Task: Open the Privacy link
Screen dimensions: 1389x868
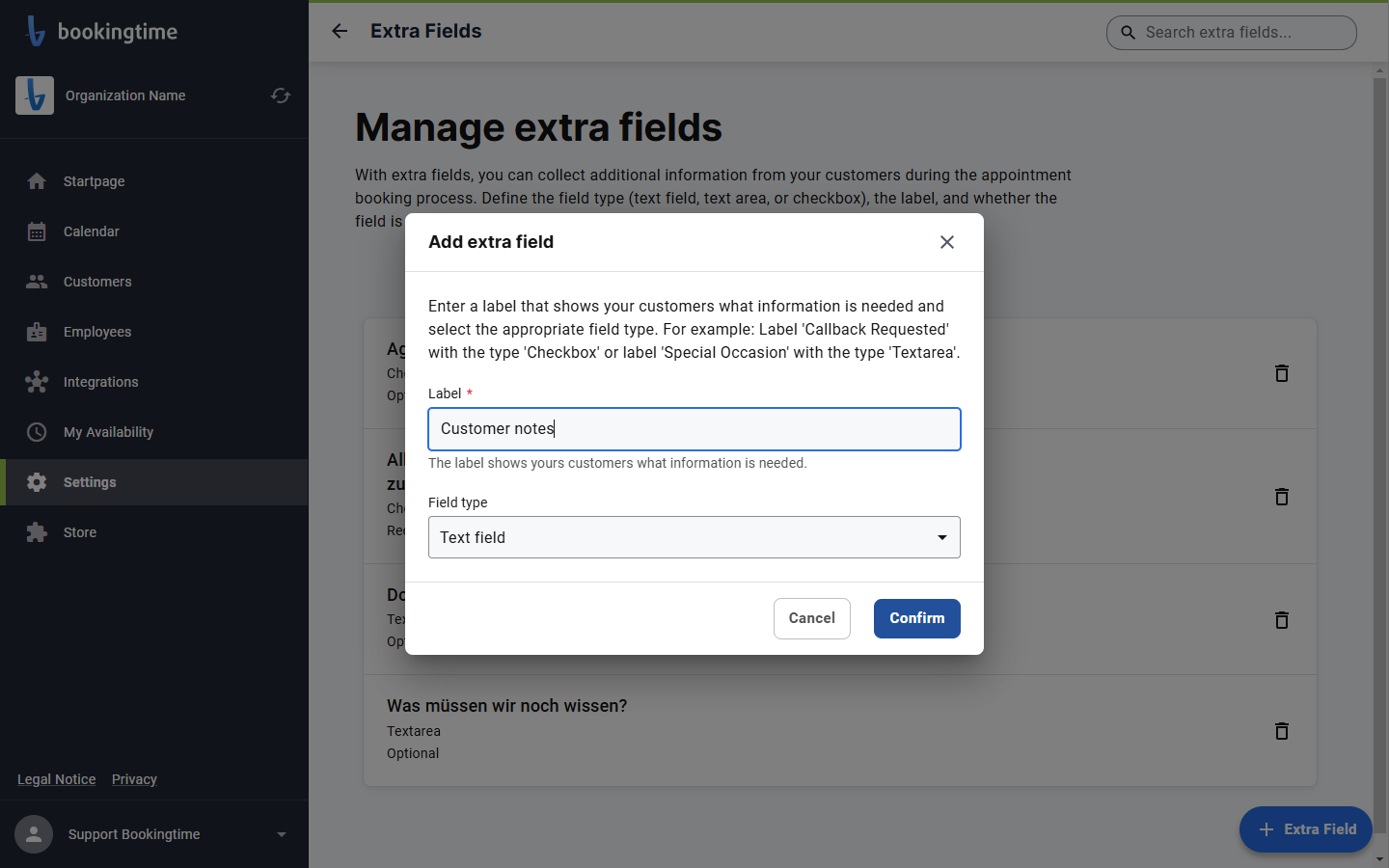Action: coord(134,779)
